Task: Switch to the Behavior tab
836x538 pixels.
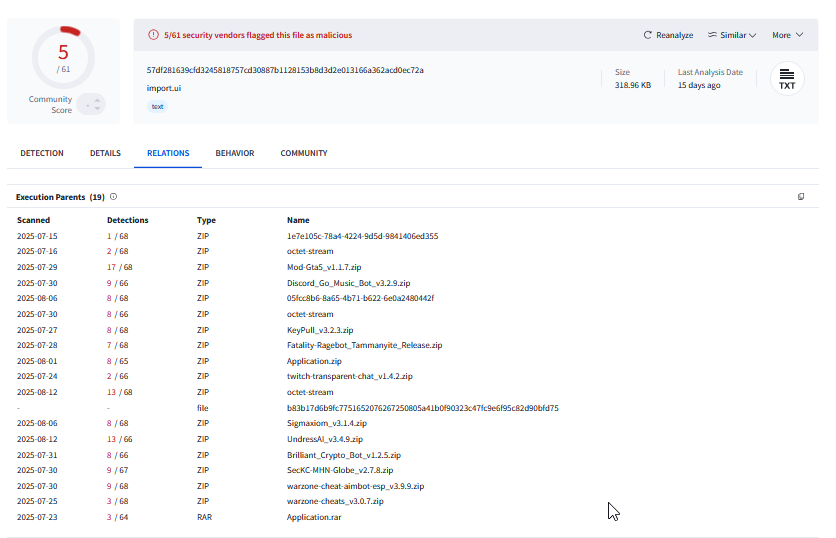Action: click(235, 153)
